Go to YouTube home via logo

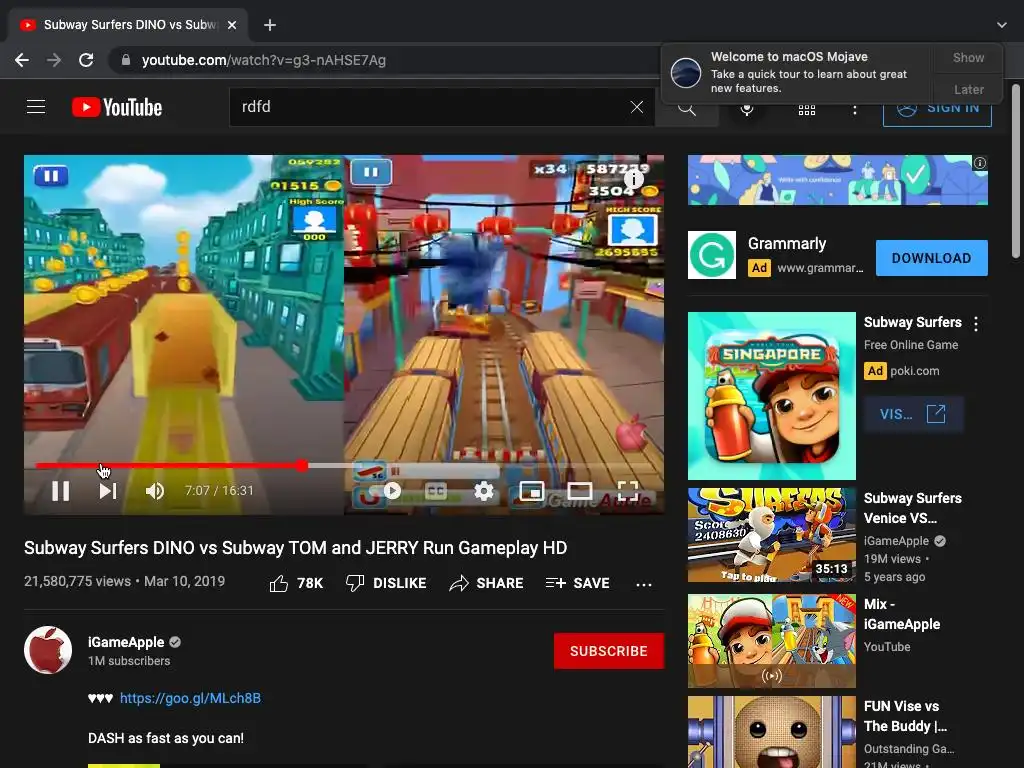pos(117,107)
